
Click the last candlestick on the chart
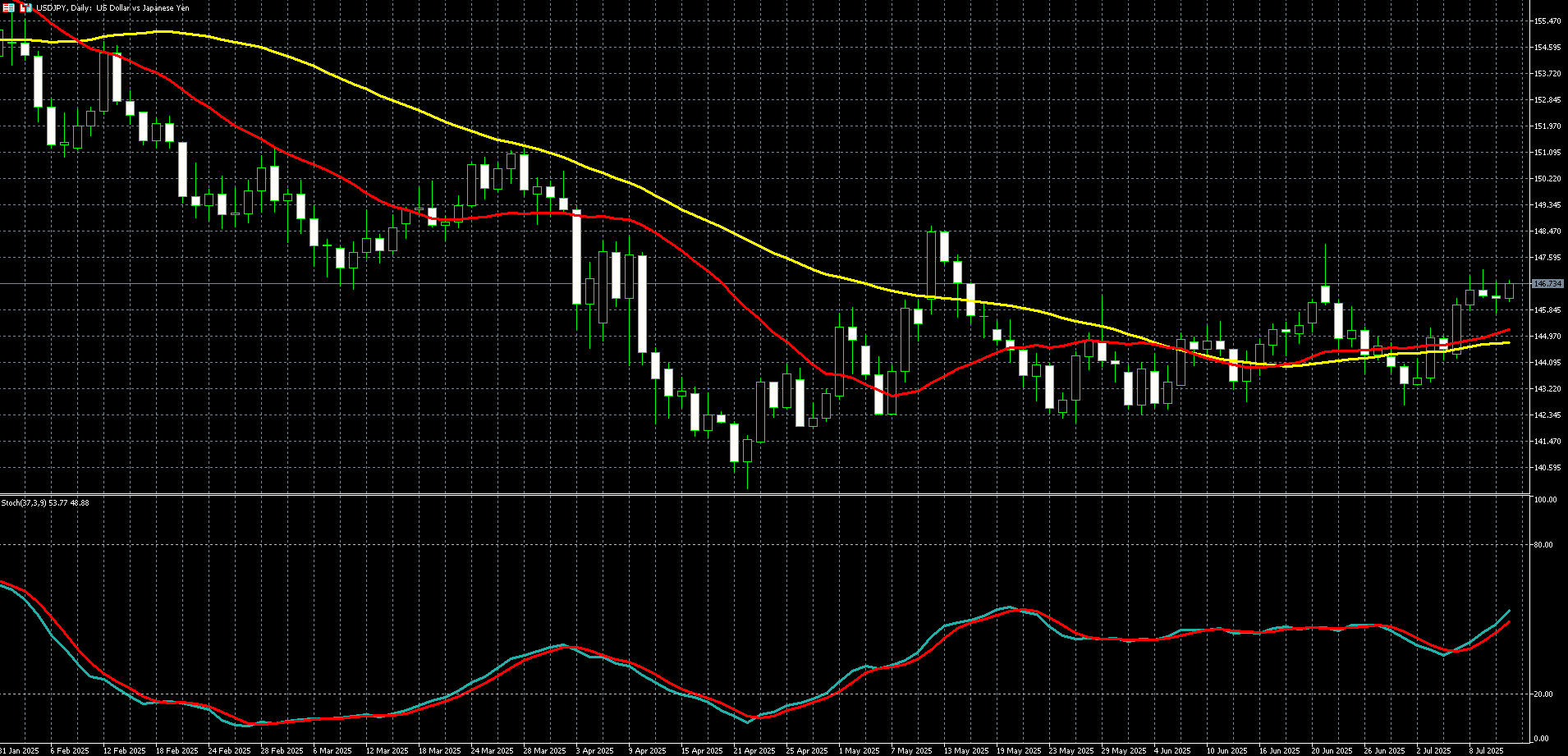(1509, 291)
